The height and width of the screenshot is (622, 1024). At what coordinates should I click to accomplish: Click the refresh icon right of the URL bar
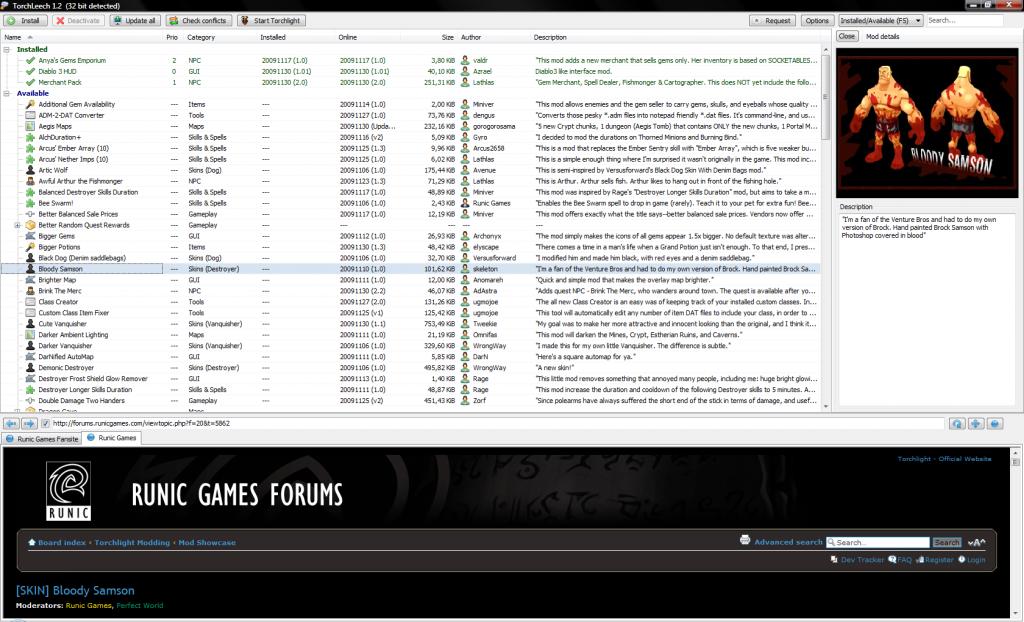coord(957,423)
